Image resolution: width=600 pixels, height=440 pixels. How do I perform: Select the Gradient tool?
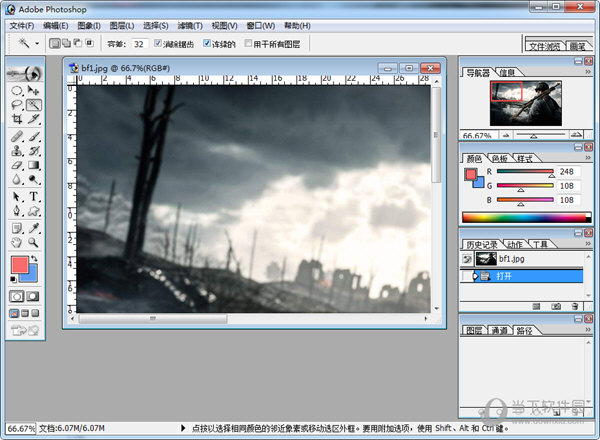[34, 165]
